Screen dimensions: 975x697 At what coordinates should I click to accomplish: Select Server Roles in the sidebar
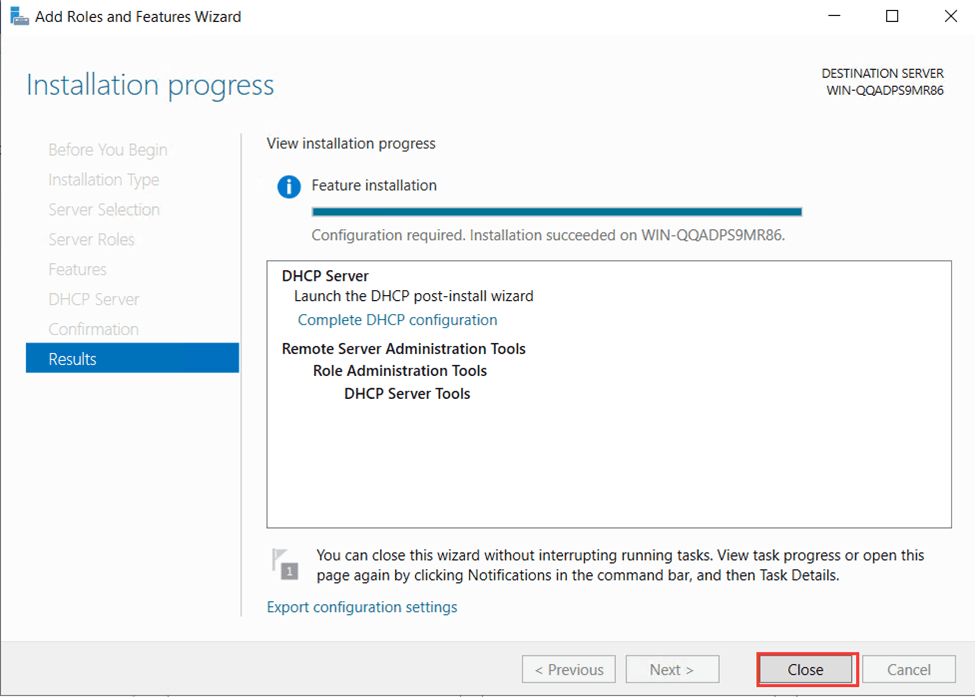tap(94, 239)
